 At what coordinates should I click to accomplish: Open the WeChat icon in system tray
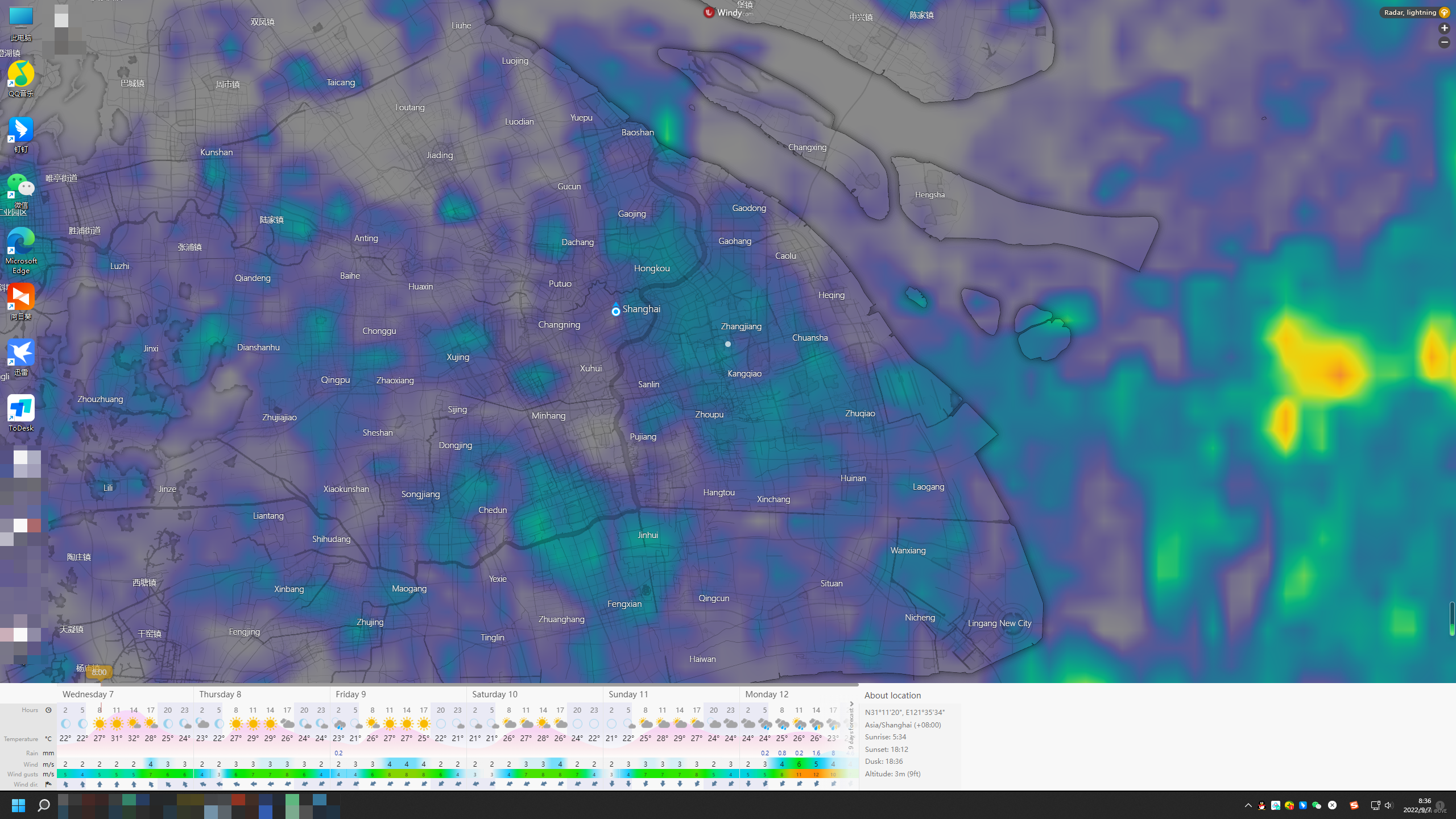point(1316,805)
